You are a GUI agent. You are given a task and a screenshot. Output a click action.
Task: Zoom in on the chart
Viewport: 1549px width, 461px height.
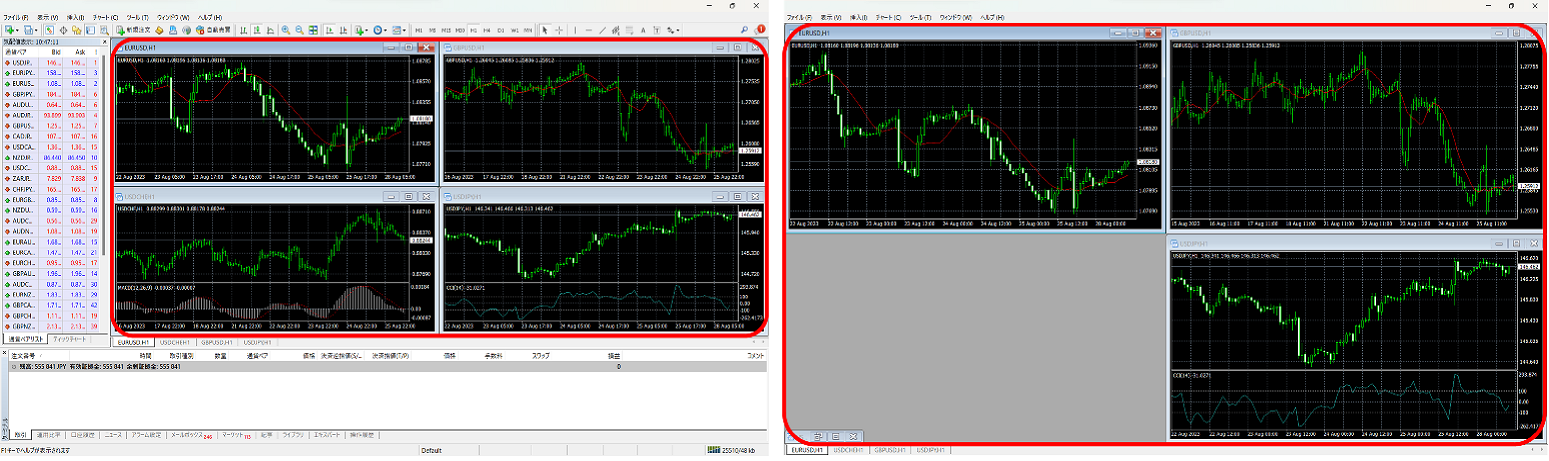[286, 30]
